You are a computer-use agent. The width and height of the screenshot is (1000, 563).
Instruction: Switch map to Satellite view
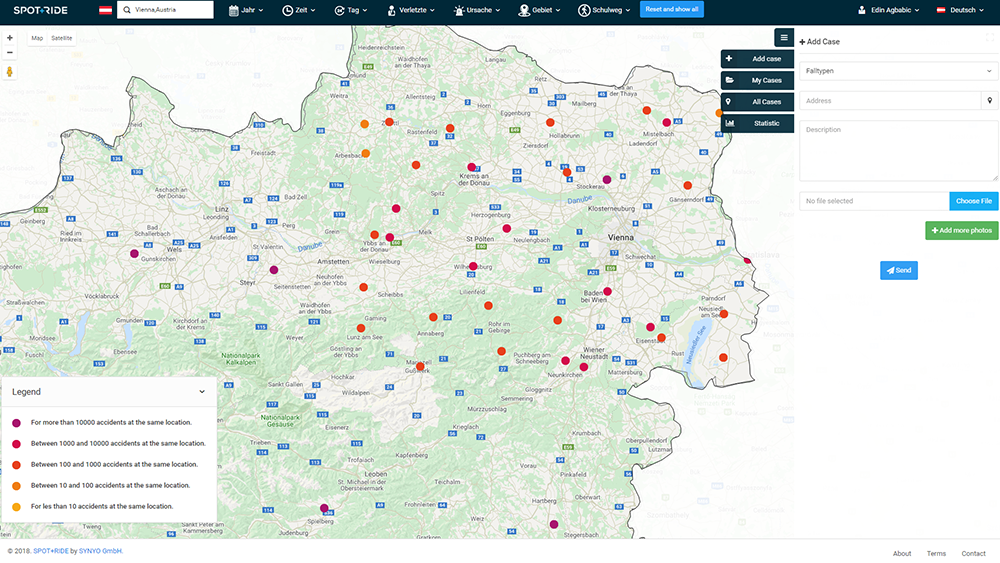coord(62,38)
